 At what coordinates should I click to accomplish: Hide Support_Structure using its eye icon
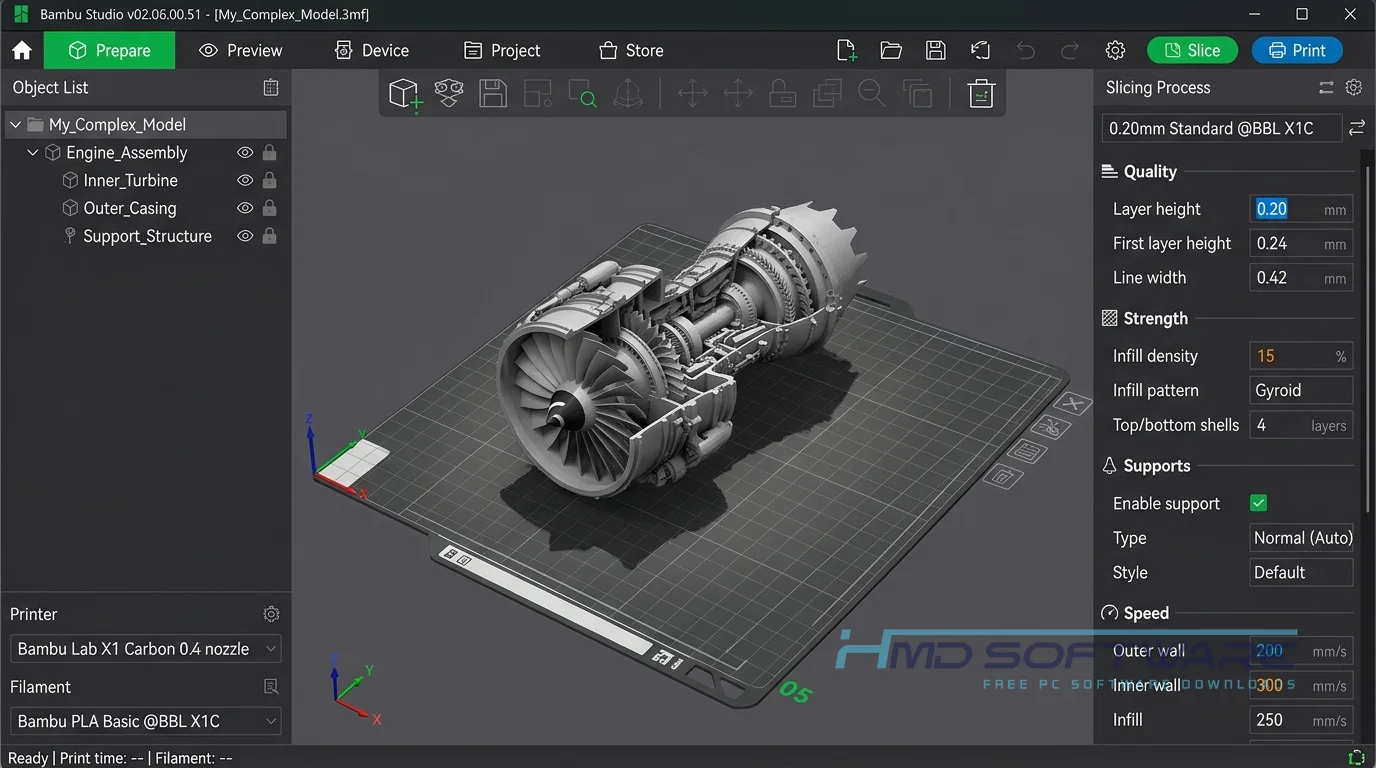pyautogui.click(x=245, y=236)
